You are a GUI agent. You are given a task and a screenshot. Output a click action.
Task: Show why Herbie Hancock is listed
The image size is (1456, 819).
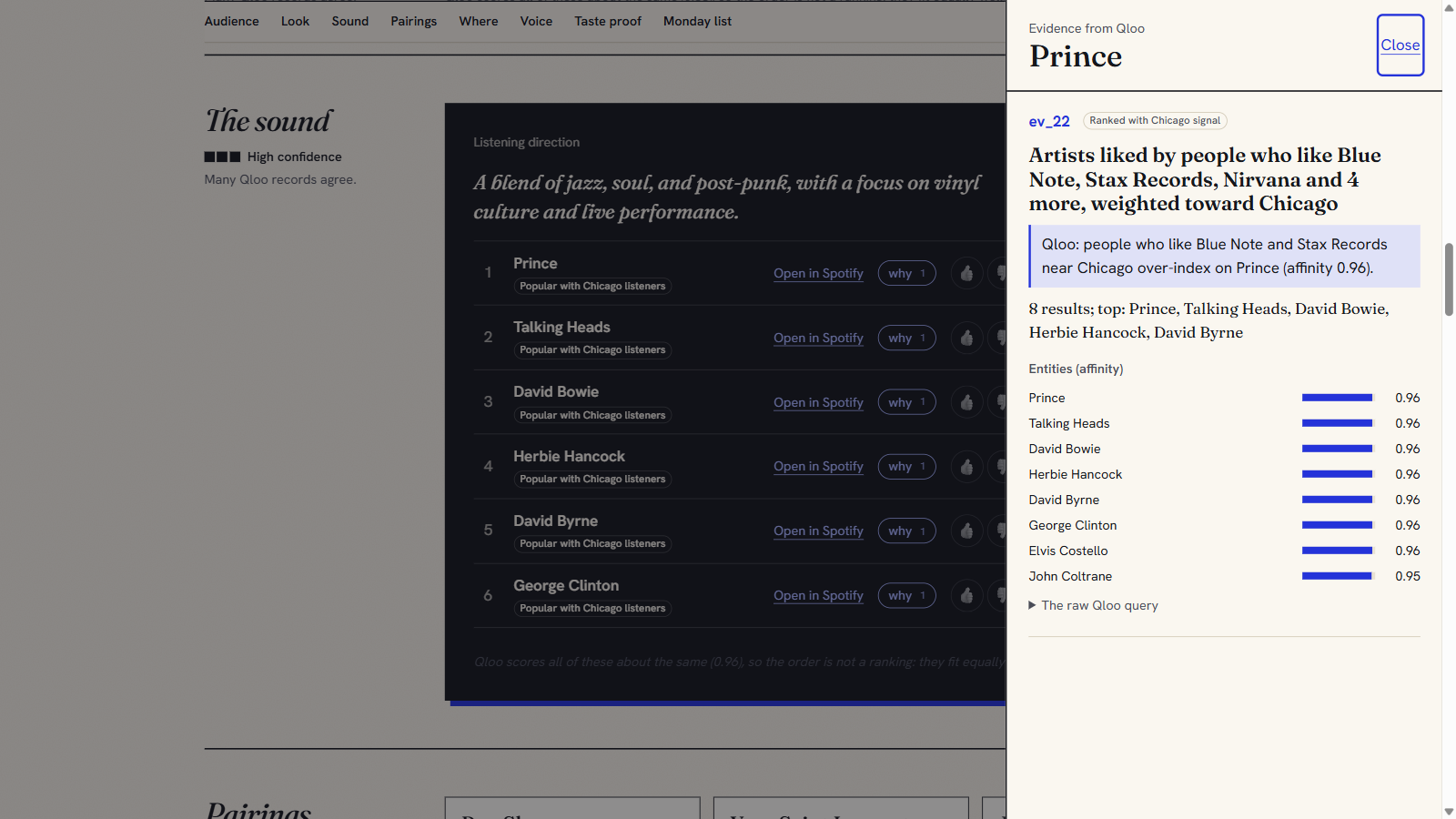coord(906,466)
